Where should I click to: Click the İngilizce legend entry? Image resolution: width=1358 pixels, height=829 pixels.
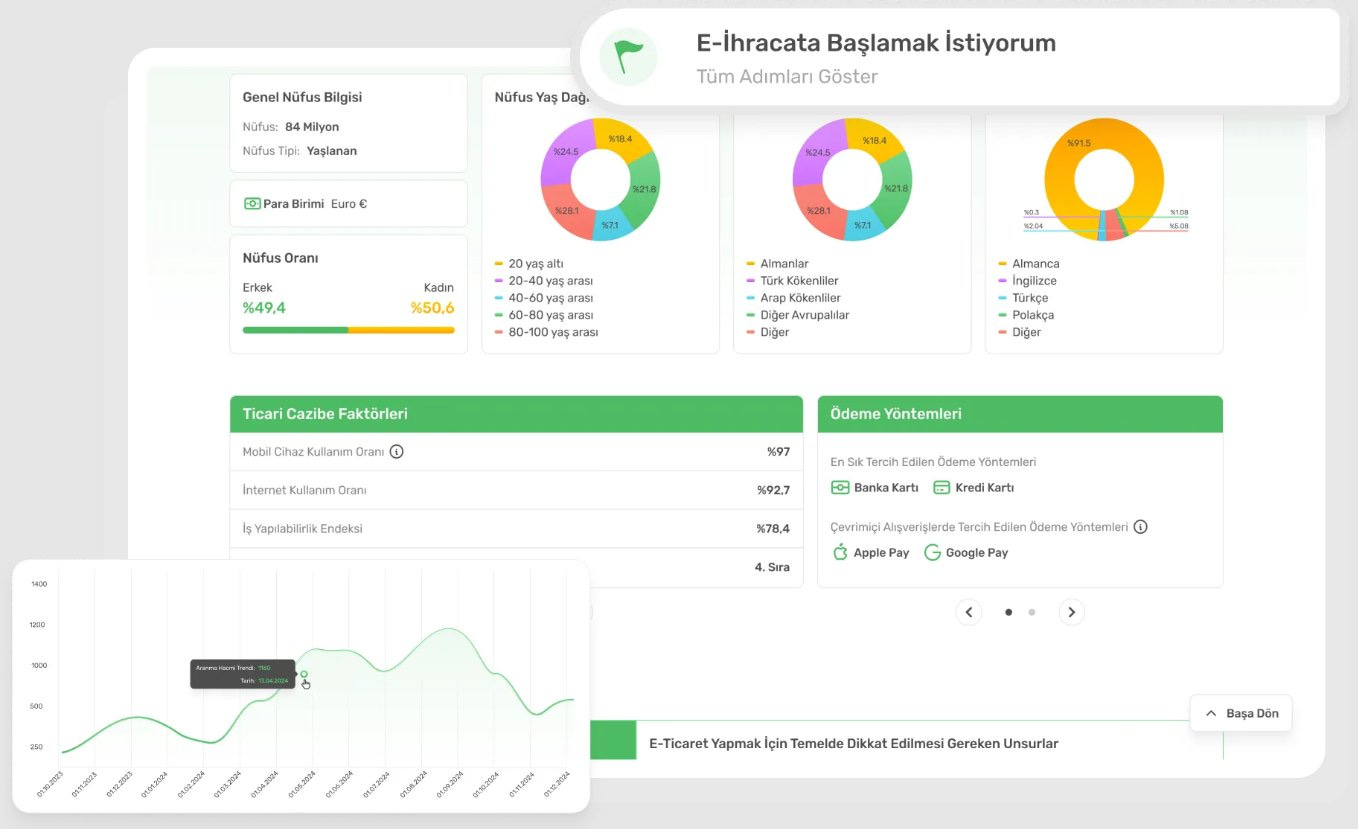click(1028, 281)
